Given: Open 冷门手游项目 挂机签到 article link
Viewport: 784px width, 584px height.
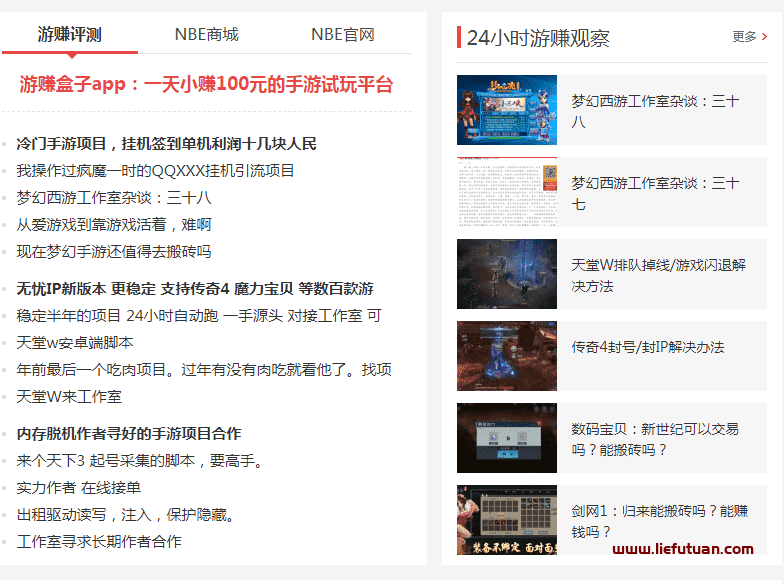Looking at the screenshot, I should pyautogui.click(x=166, y=144).
